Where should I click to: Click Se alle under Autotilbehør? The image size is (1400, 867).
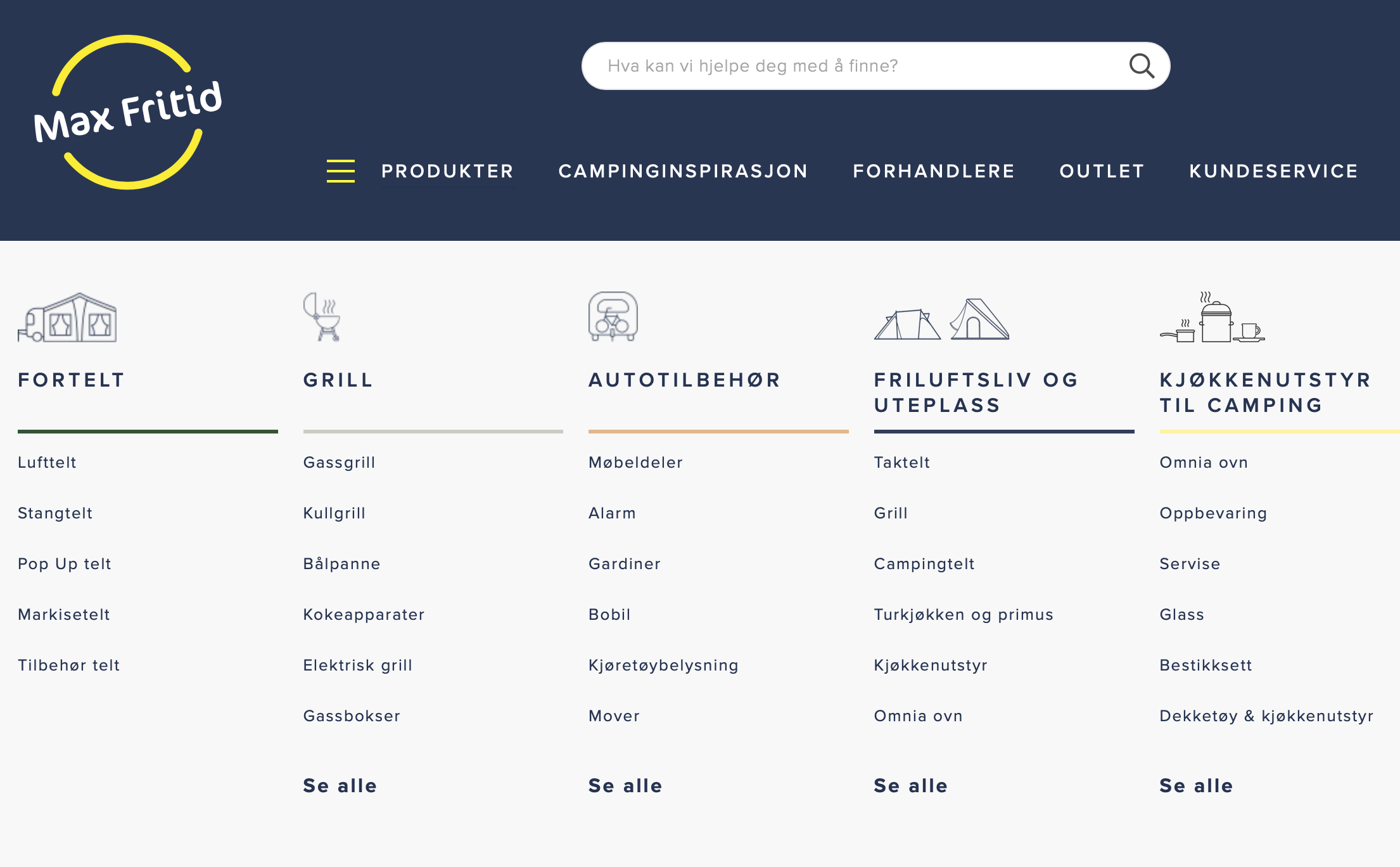coord(625,786)
